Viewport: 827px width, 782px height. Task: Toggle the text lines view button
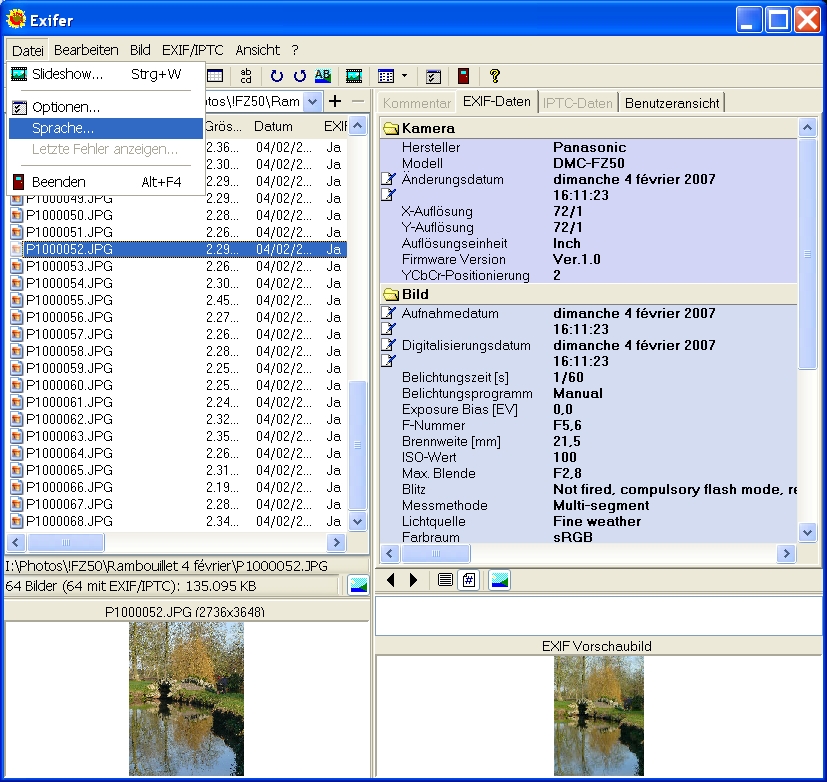coord(445,580)
